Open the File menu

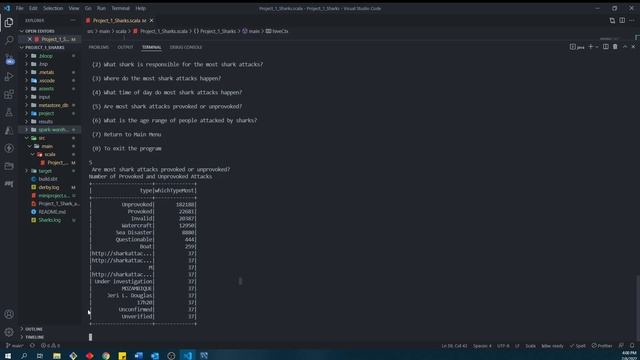click(x=19, y=8)
